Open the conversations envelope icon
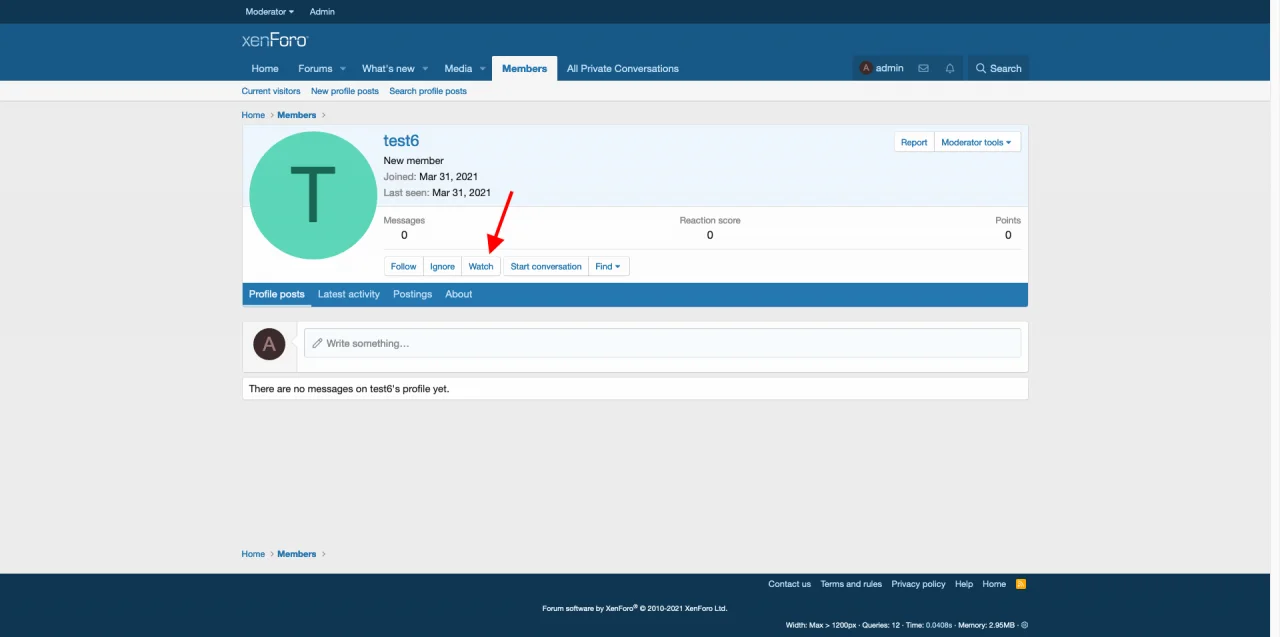This screenshot has width=1280, height=637. pyautogui.click(x=923, y=68)
